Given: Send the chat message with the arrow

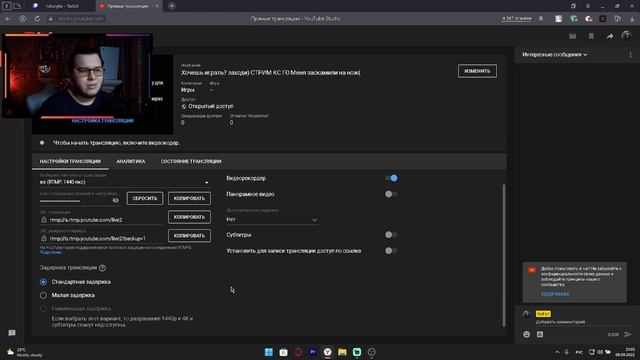Looking at the screenshot, I should coord(628,334).
